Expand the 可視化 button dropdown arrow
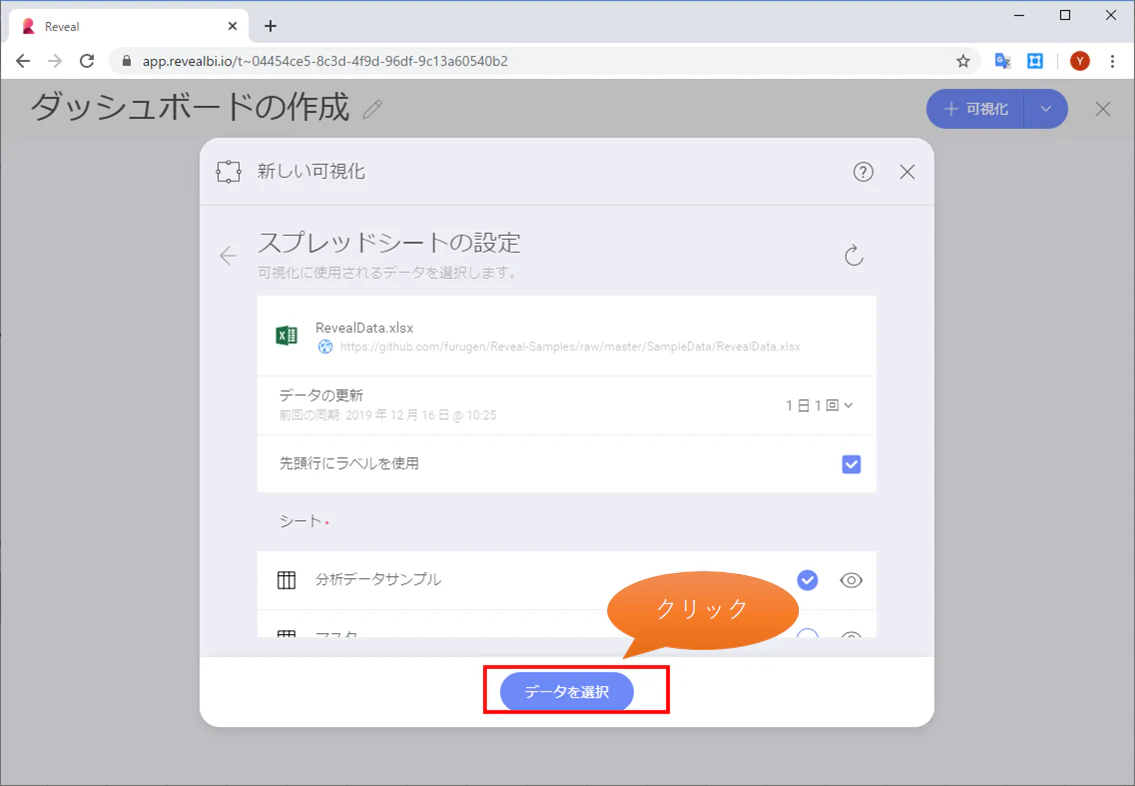This screenshot has height=786, width=1135. pos(1046,109)
